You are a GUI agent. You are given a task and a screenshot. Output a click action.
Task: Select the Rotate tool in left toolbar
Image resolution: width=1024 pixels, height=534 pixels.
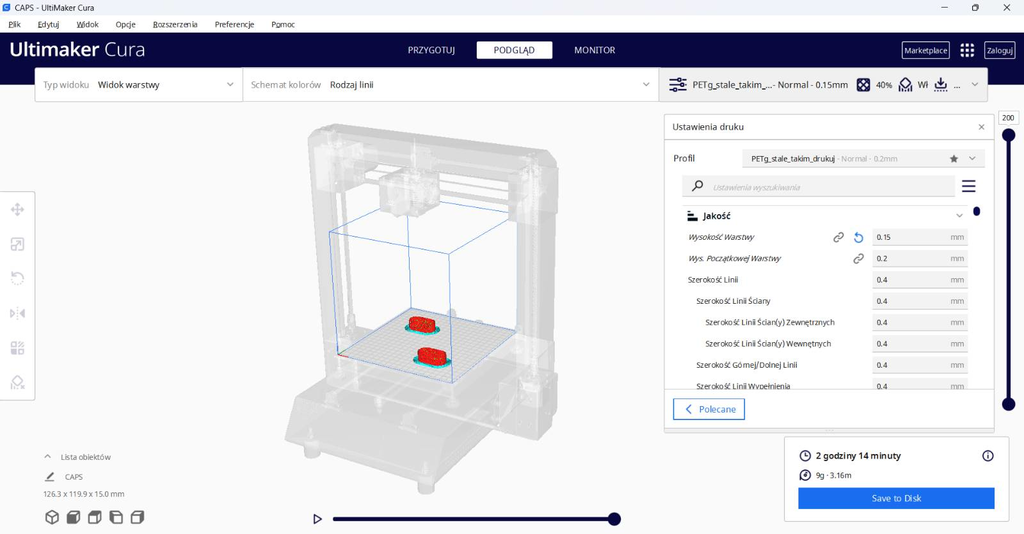tap(18, 279)
